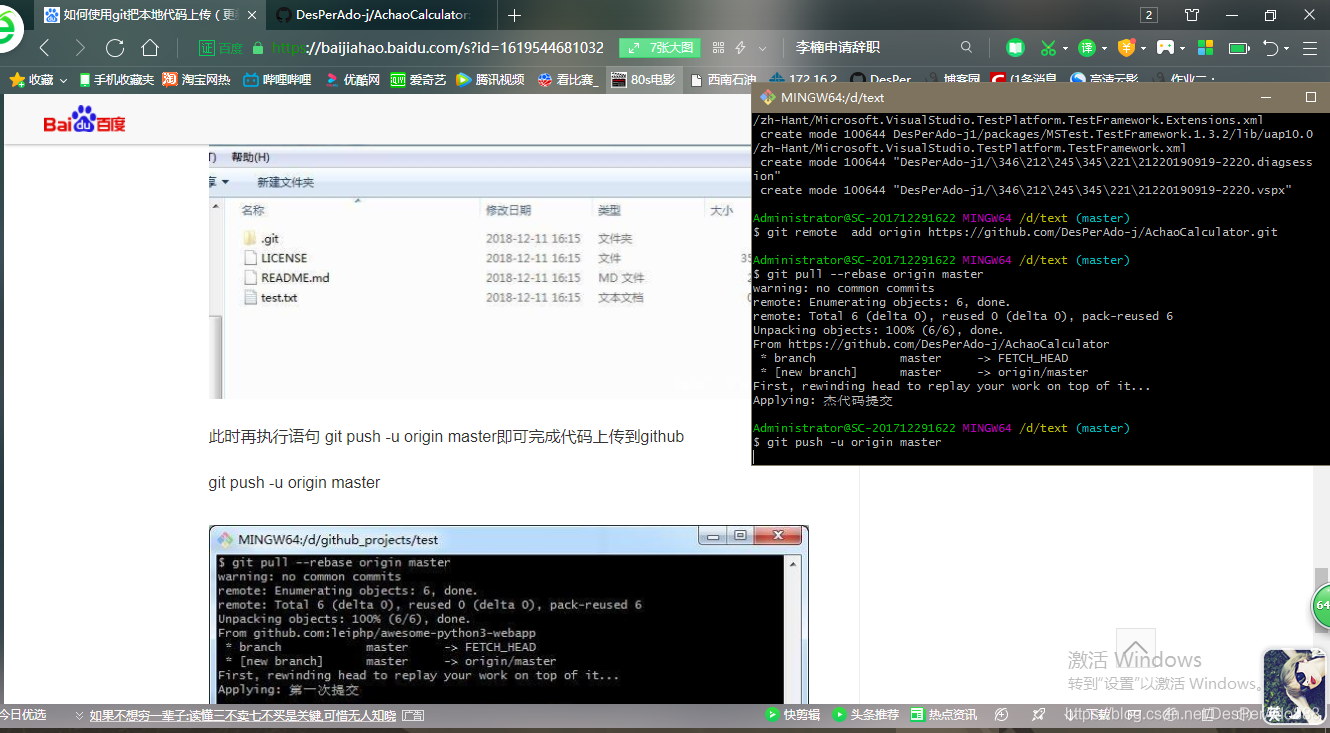This screenshot has width=1330, height=733.
Task: Click the 快剪辑 status bar item
Action: click(x=793, y=715)
